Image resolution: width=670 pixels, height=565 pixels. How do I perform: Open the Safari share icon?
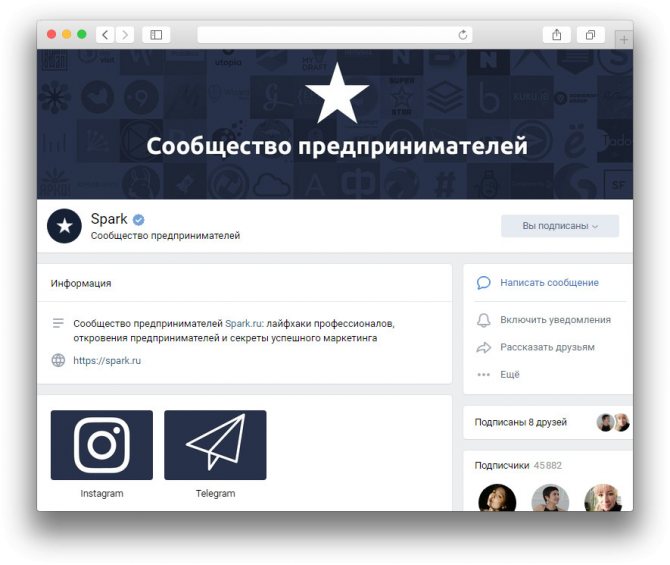(x=556, y=35)
